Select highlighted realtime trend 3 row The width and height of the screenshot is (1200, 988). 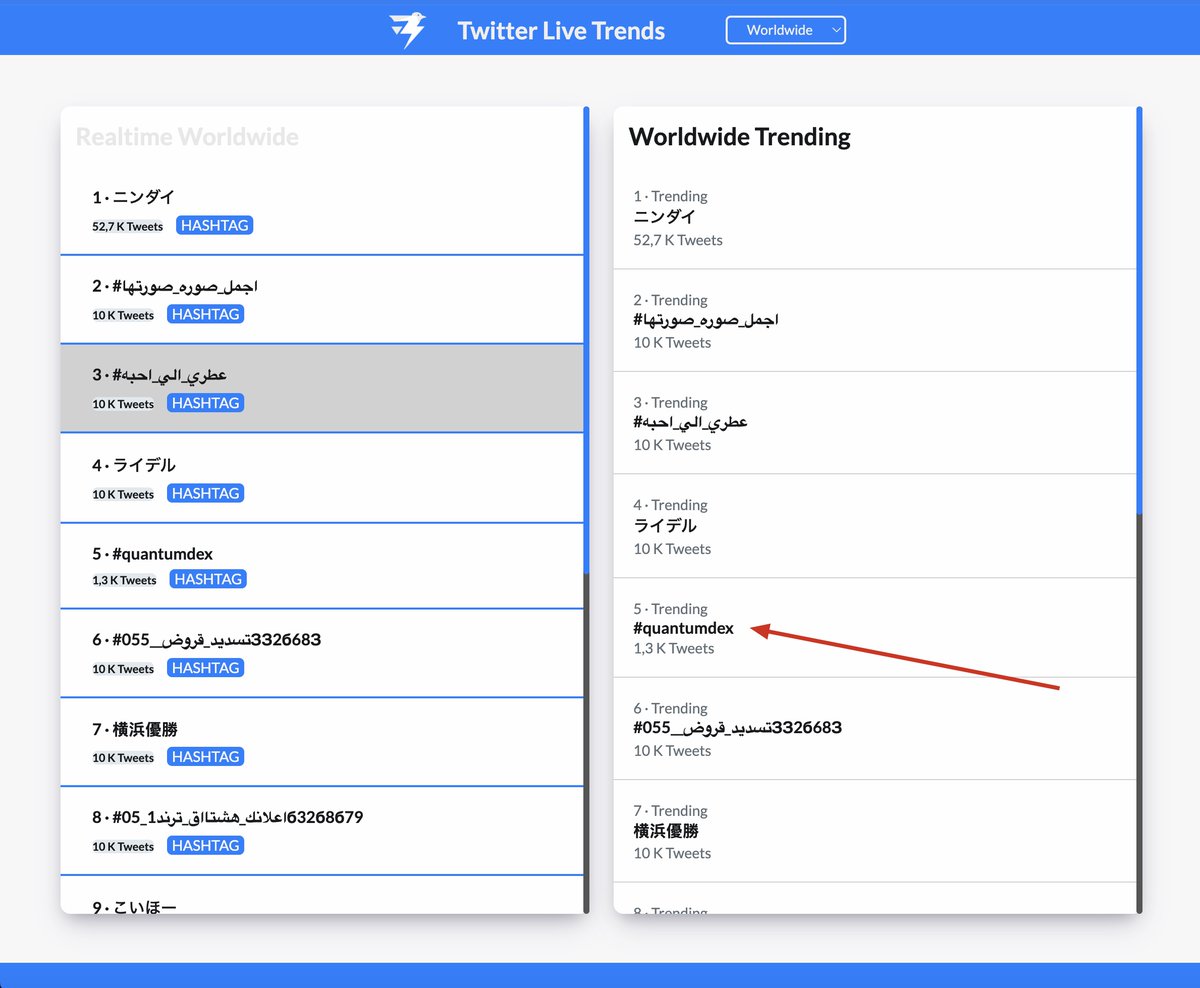click(x=322, y=388)
